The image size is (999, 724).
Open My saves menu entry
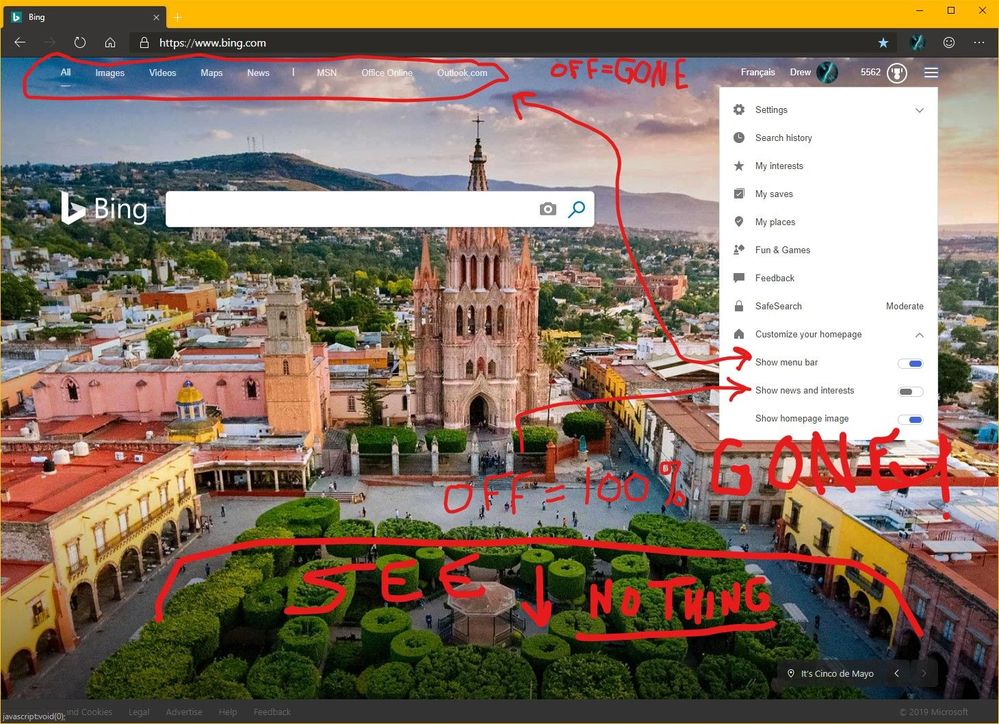tap(774, 194)
